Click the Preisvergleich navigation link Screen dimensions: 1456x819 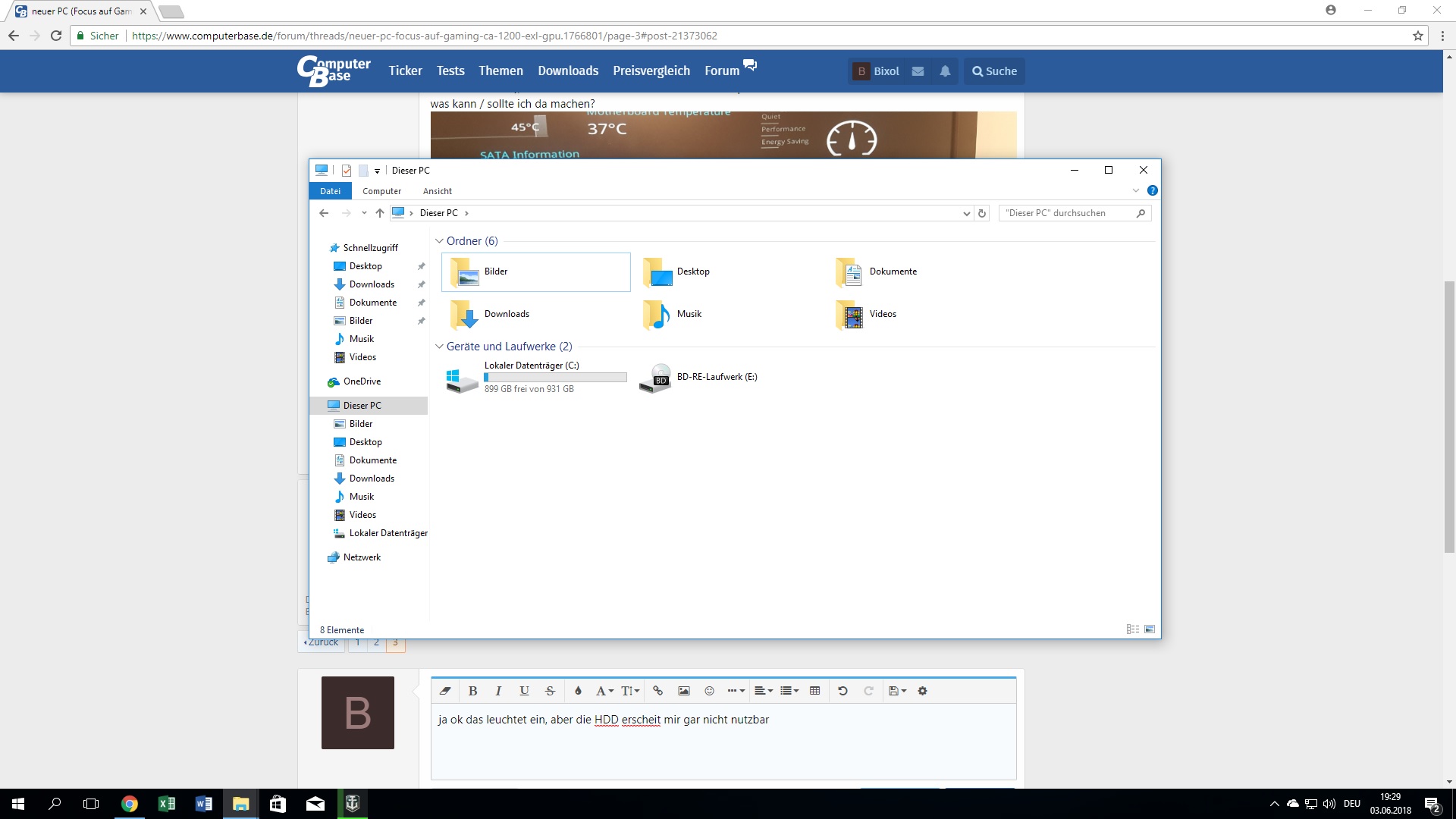pyautogui.click(x=651, y=71)
